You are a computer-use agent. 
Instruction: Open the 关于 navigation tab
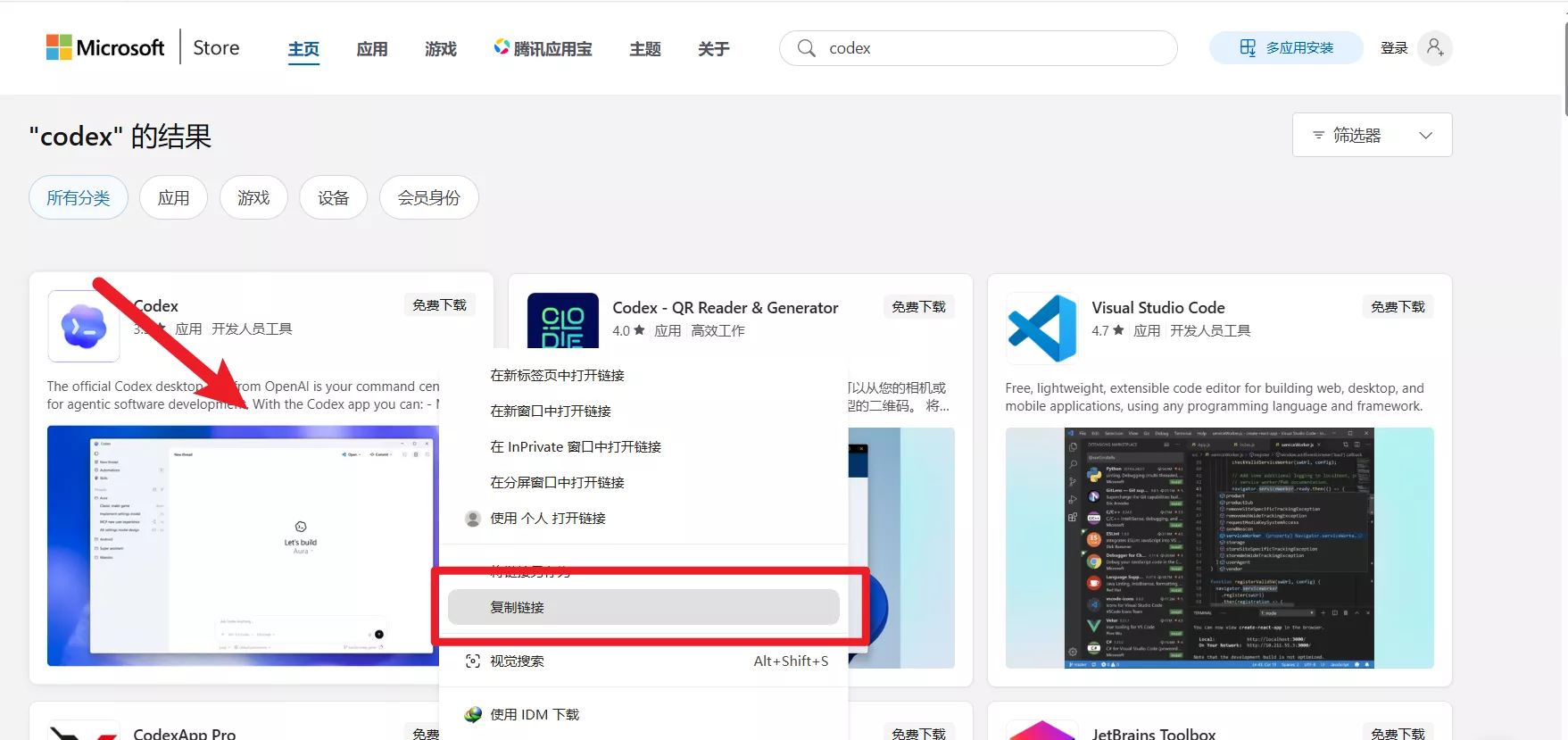coord(714,49)
